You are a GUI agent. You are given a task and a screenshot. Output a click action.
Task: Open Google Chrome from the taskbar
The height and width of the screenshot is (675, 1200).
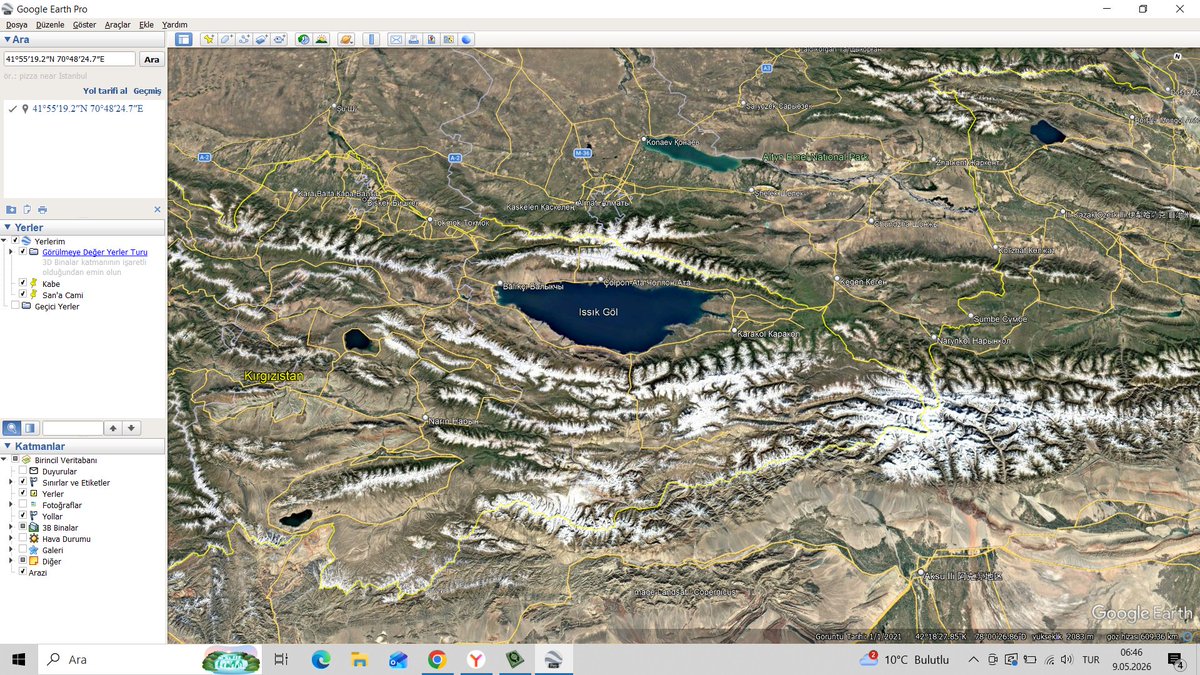[x=437, y=660]
